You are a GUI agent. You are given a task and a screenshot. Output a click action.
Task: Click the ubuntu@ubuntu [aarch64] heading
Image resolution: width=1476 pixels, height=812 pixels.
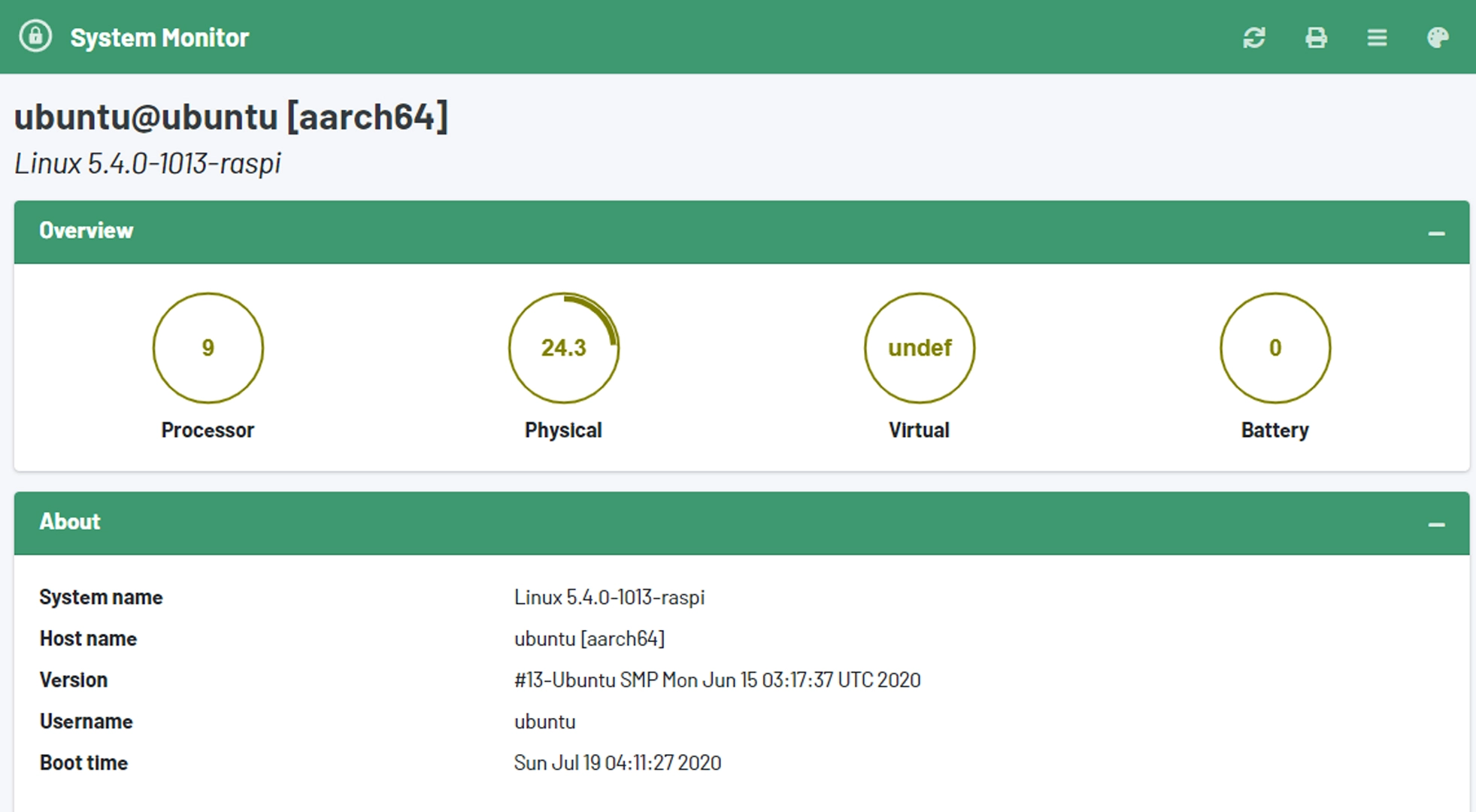(x=231, y=117)
